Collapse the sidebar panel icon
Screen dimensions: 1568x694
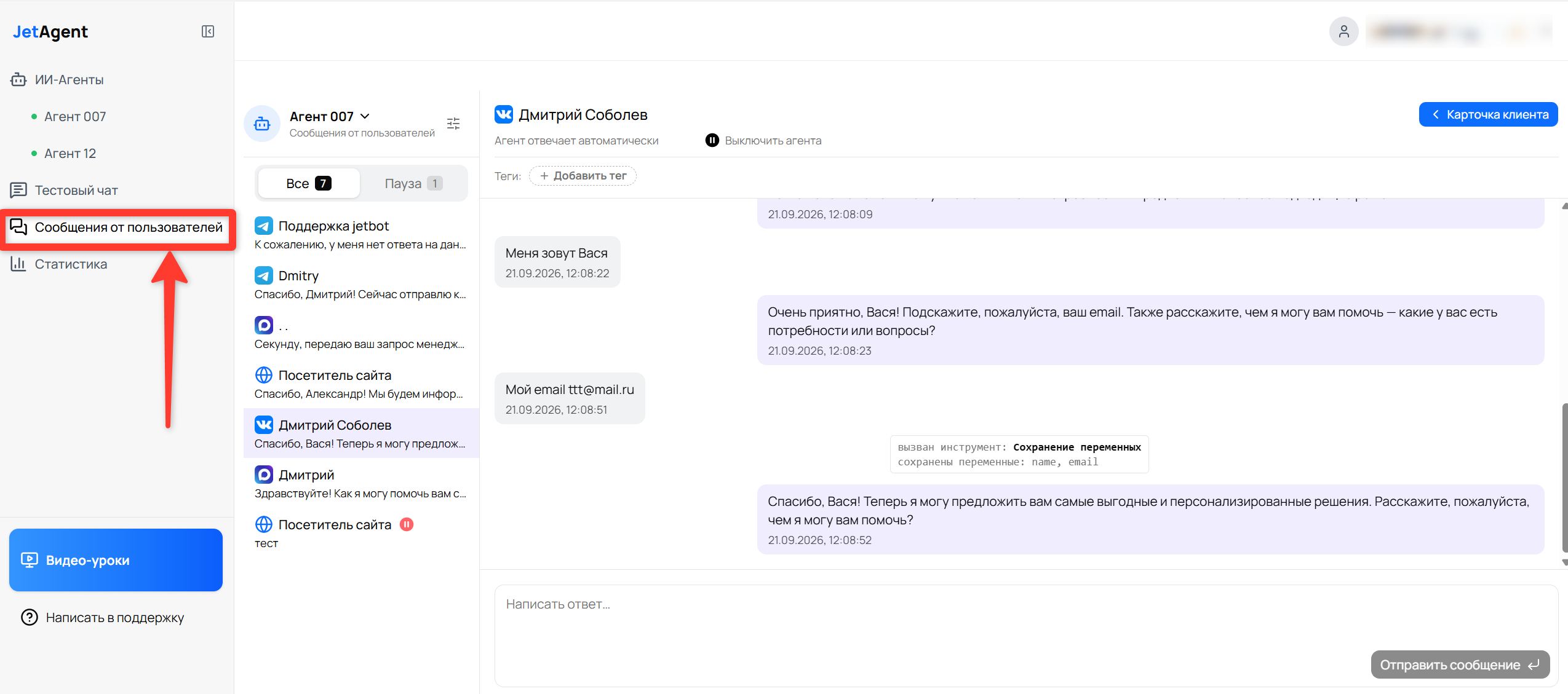point(208,31)
